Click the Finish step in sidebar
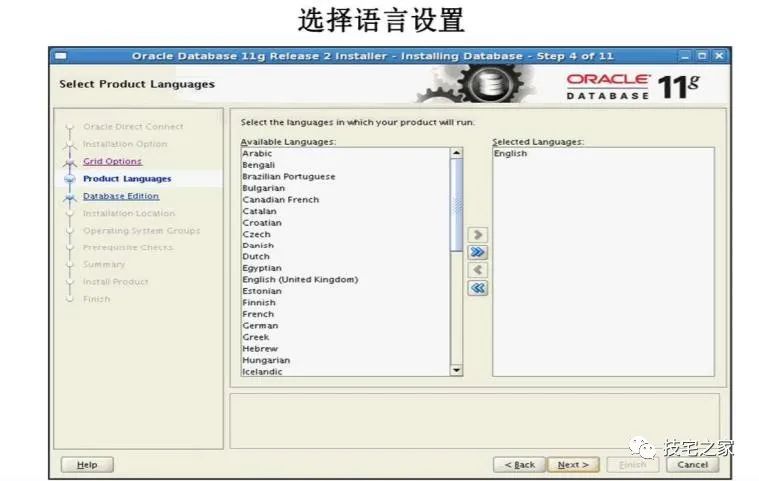The width and height of the screenshot is (759, 481). click(x=96, y=300)
